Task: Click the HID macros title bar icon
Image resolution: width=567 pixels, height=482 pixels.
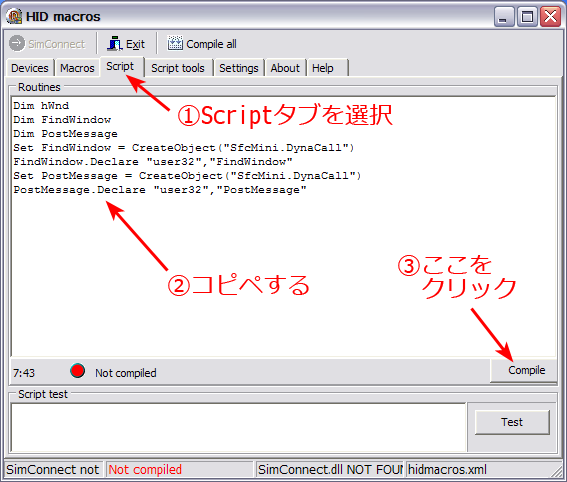Action: coord(14,16)
